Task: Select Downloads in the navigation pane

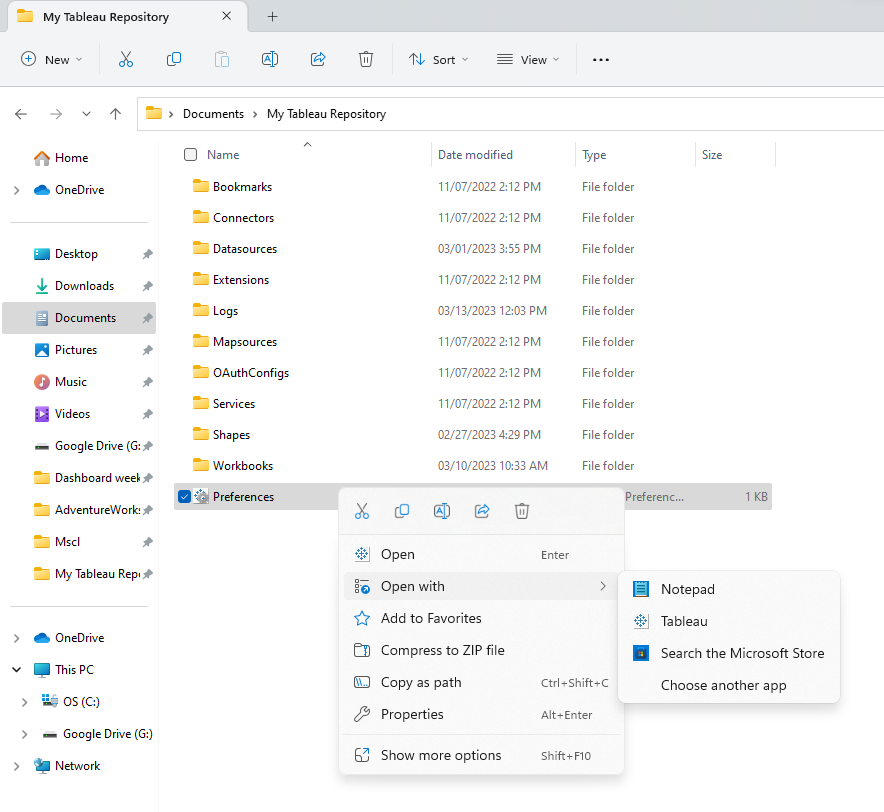Action: point(84,286)
